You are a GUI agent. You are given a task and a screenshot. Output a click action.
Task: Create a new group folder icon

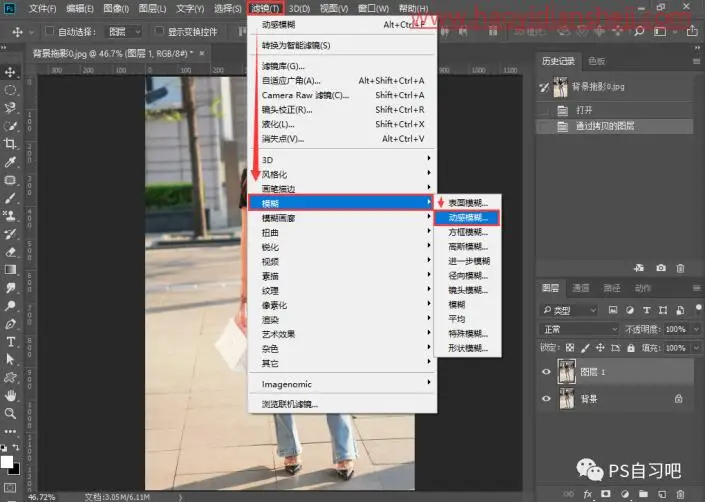pos(643,493)
